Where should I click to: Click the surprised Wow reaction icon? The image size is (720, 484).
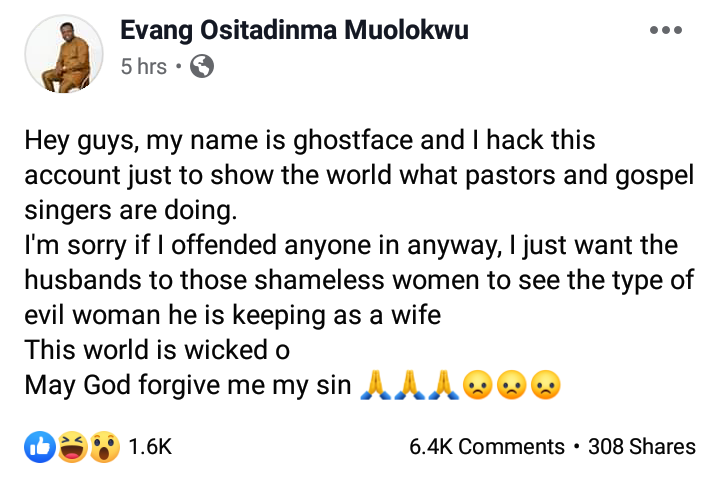coord(104,447)
